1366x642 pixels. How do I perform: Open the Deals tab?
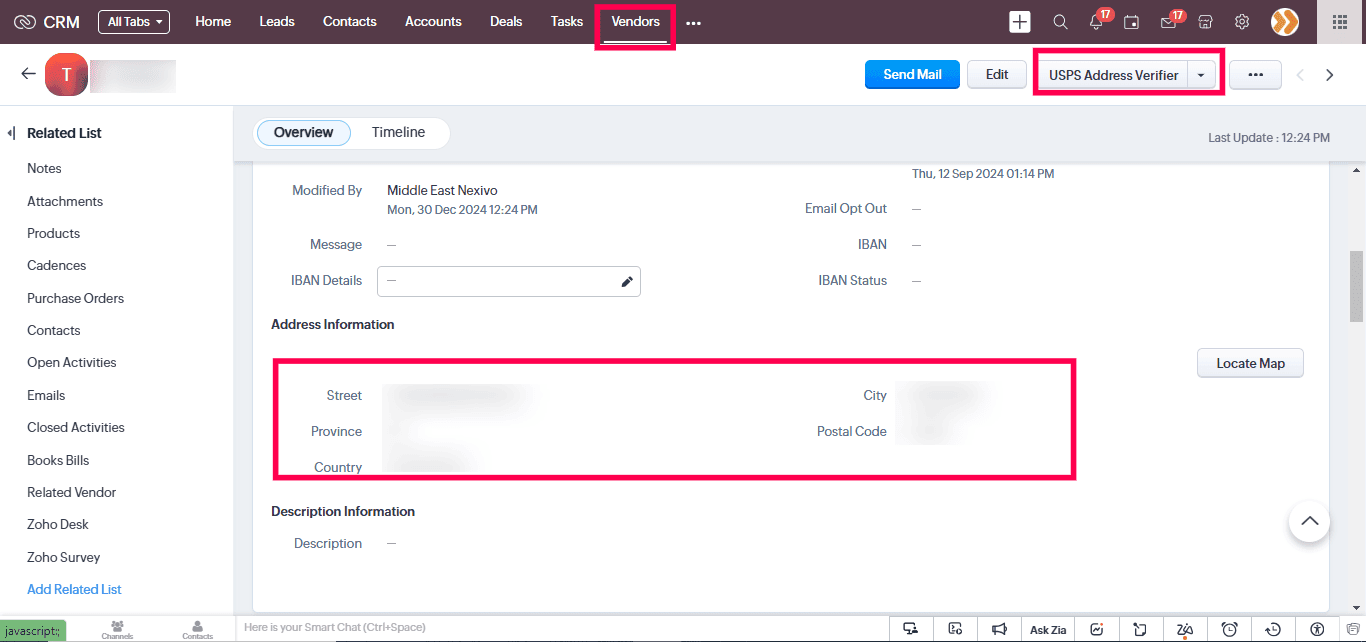506,21
